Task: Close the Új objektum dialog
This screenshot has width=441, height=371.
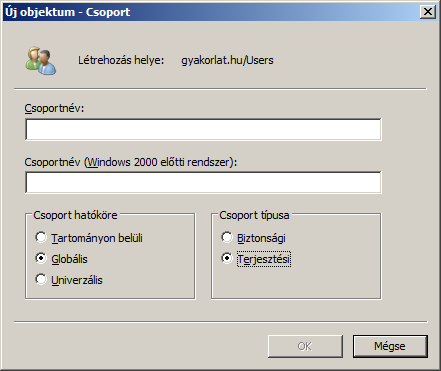Action: tap(428, 12)
